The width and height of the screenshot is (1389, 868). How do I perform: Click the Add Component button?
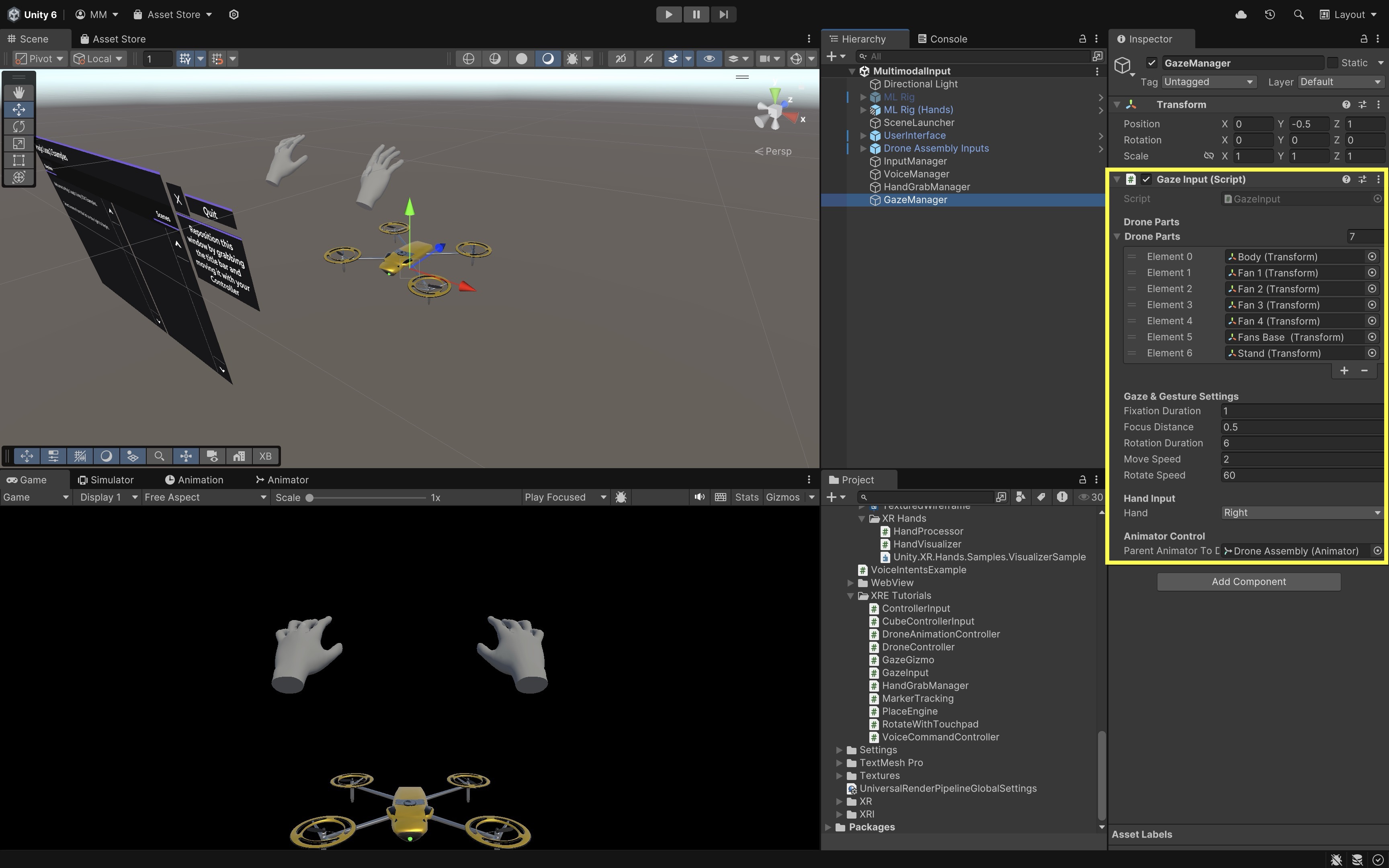[x=1248, y=581]
